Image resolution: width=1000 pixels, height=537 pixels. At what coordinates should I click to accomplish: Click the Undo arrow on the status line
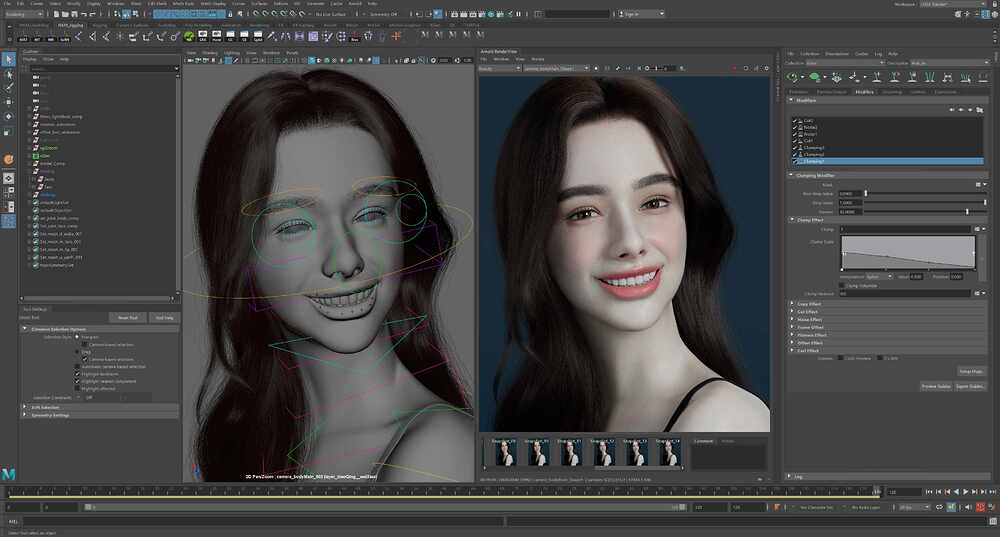pos(84,13)
